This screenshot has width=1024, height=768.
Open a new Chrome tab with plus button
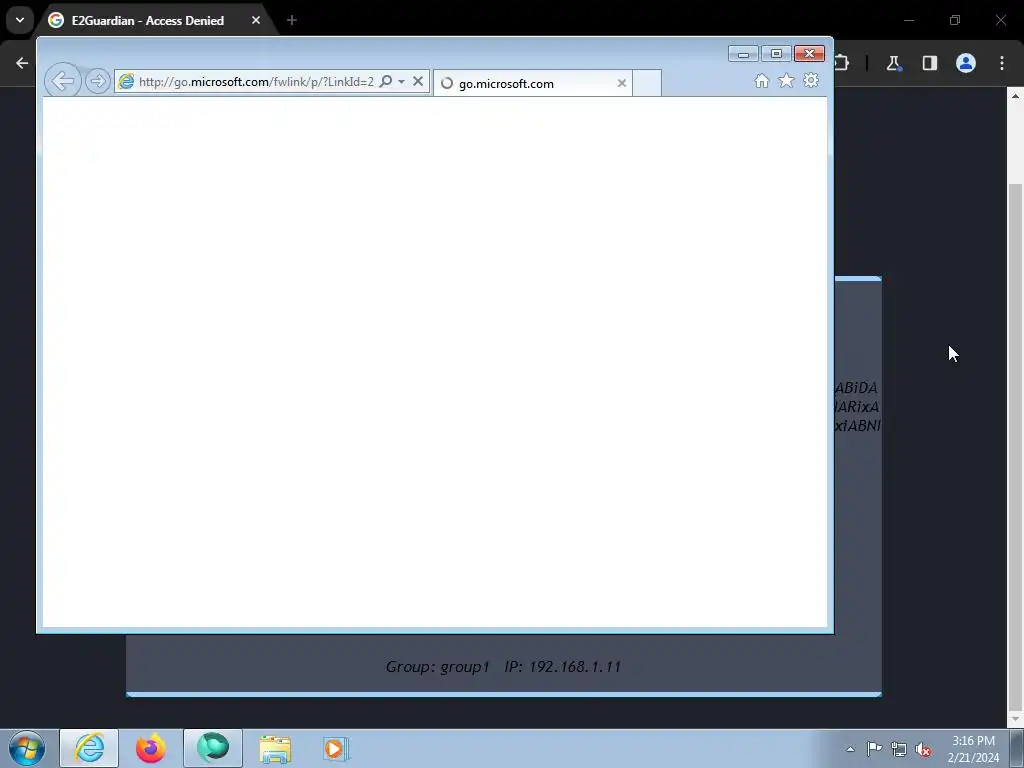pyautogui.click(x=292, y=20)
